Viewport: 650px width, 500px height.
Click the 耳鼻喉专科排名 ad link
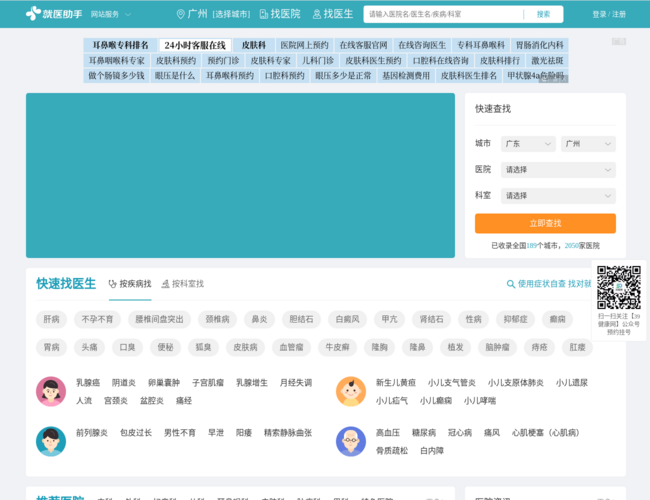click(120, 45)
